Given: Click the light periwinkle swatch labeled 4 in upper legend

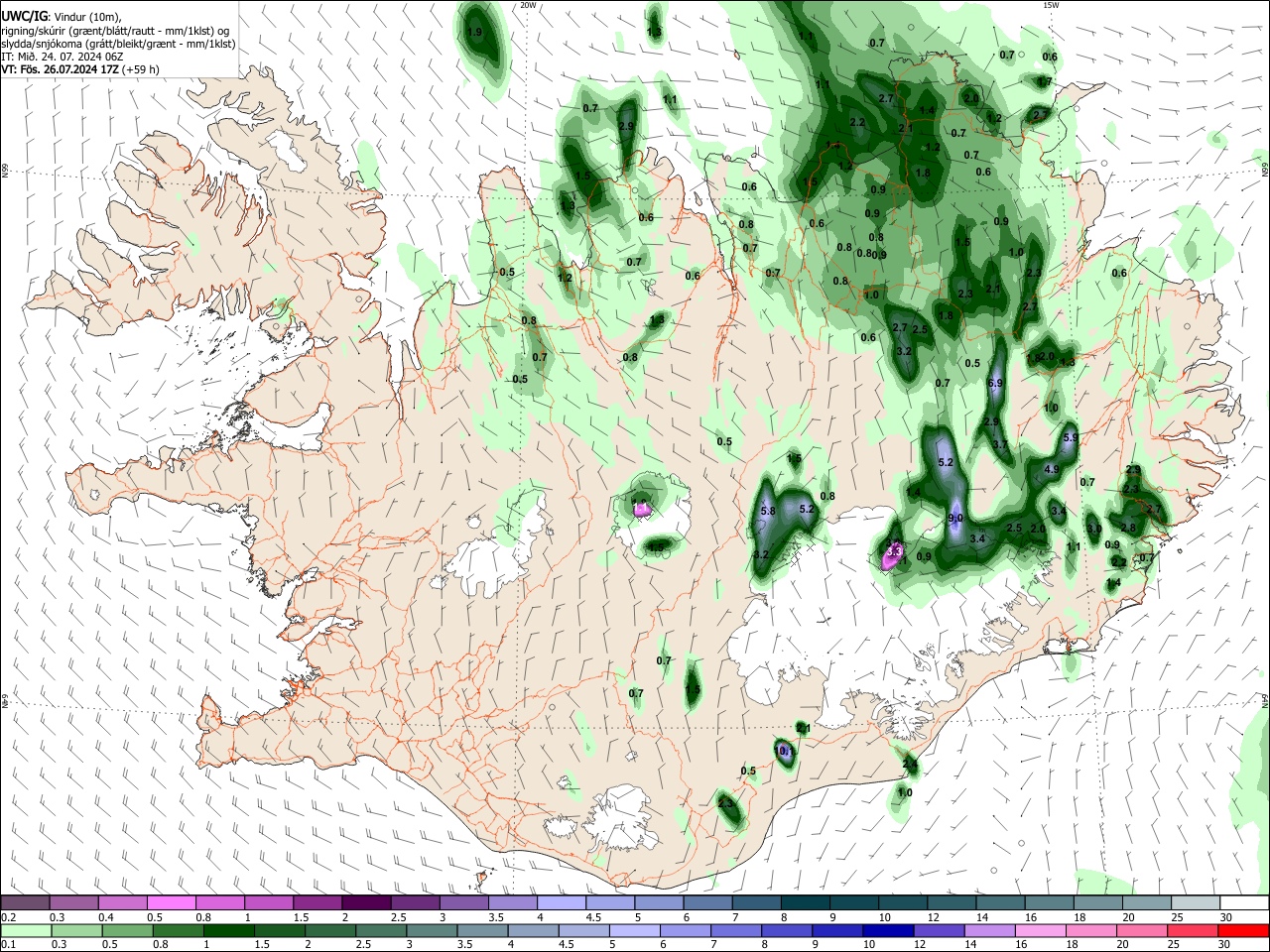Looking at the screenshot, I should (x=560, y=902).
